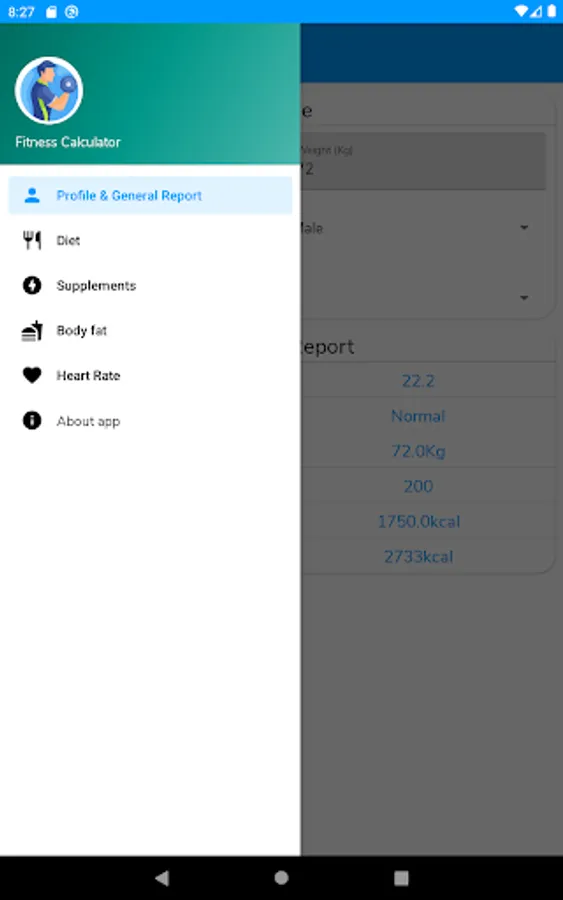563x900 pixels.
Task: Open Heart Rate calculator
Action: coord(150,375)
